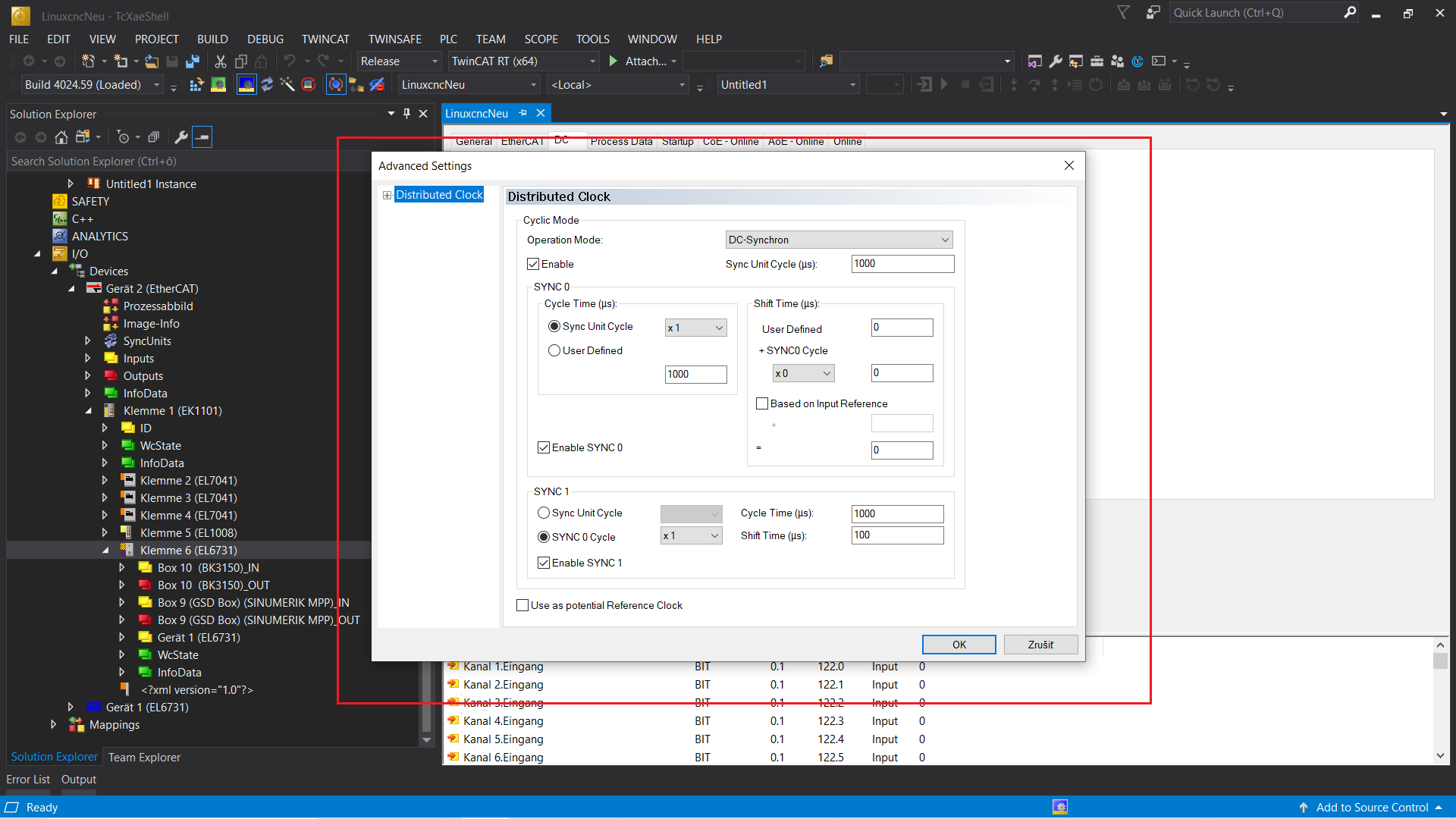The width and height of the screenshot is (1456, 819).
Task: Switch to Team Explorer tab
Action: point(144,758)
